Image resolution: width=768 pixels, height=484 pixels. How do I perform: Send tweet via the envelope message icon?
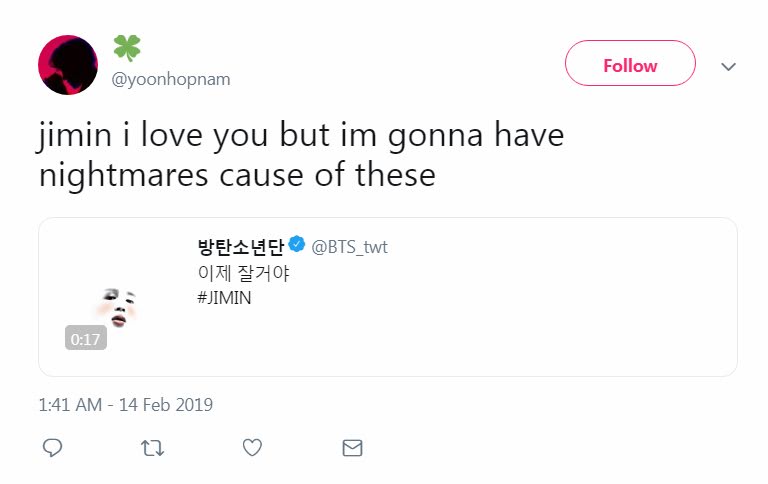pyautogui.click(x=352, y=448)
